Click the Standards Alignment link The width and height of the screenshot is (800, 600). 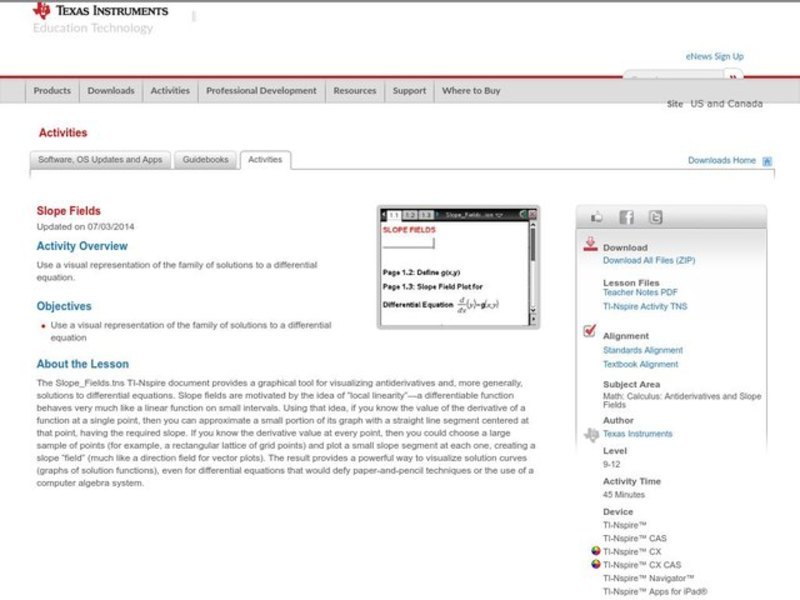pos(643,350)
